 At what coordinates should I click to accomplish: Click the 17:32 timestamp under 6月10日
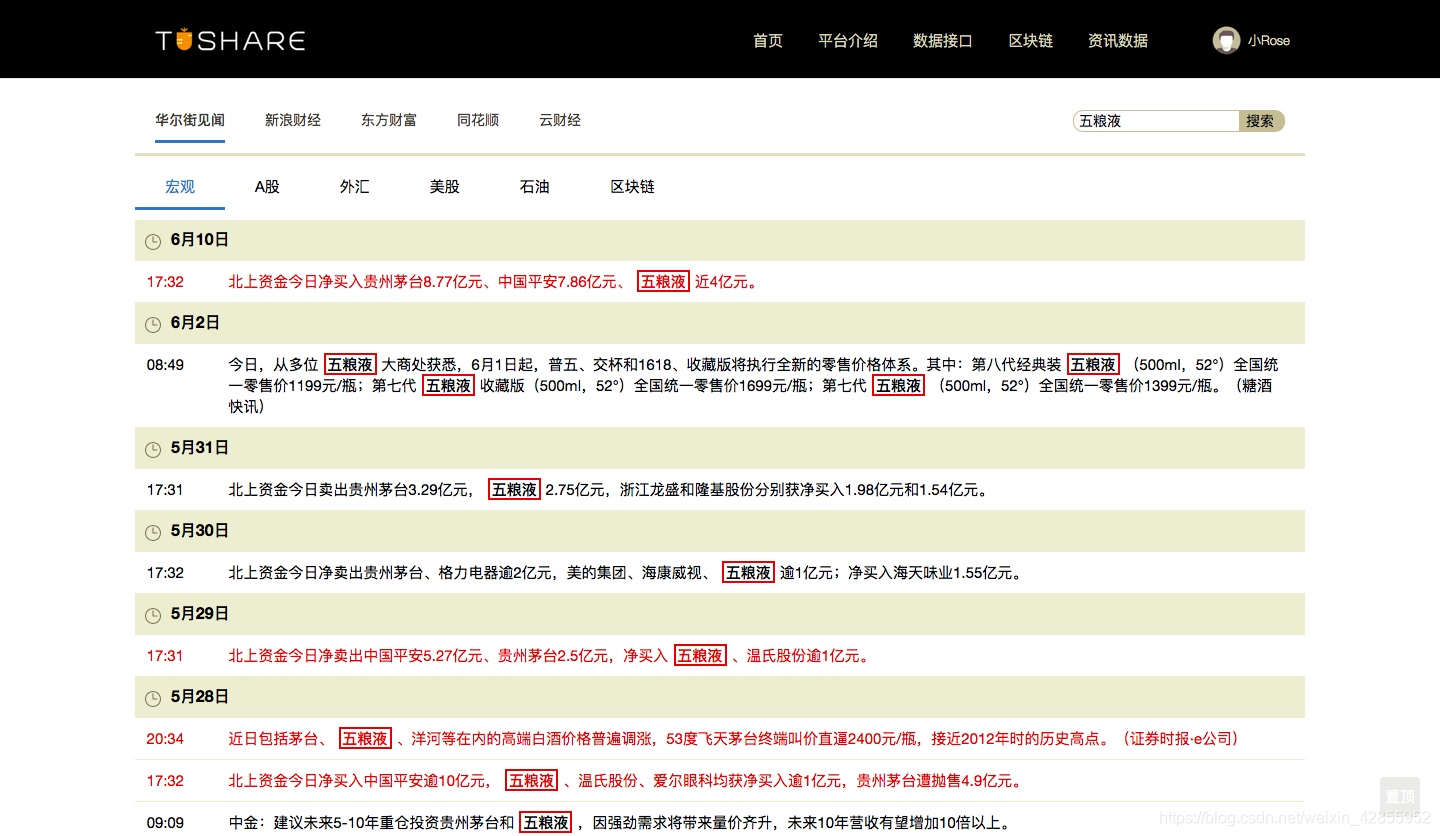click(x=165, y=282)
